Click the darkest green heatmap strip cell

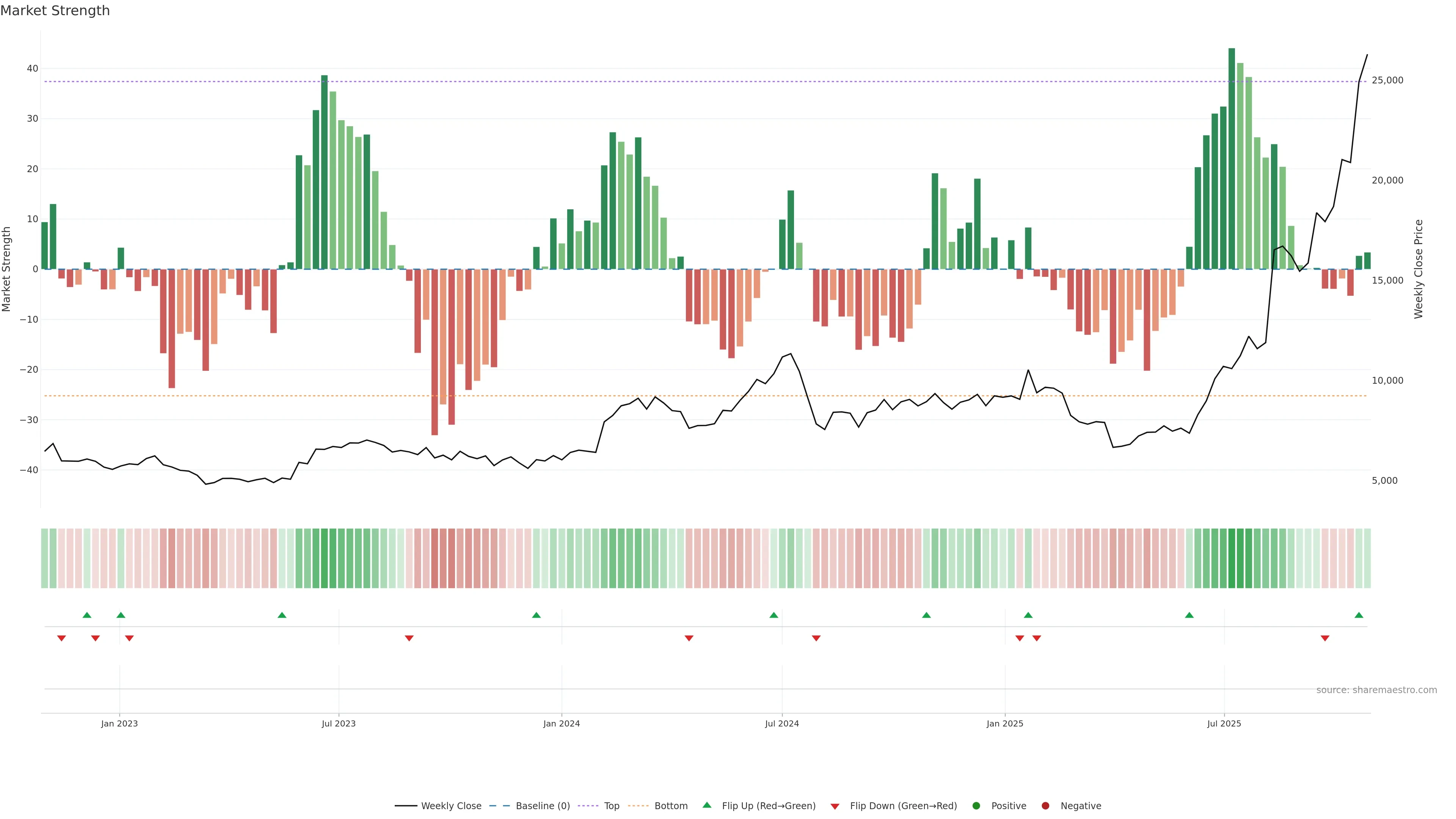(1232, 558)
